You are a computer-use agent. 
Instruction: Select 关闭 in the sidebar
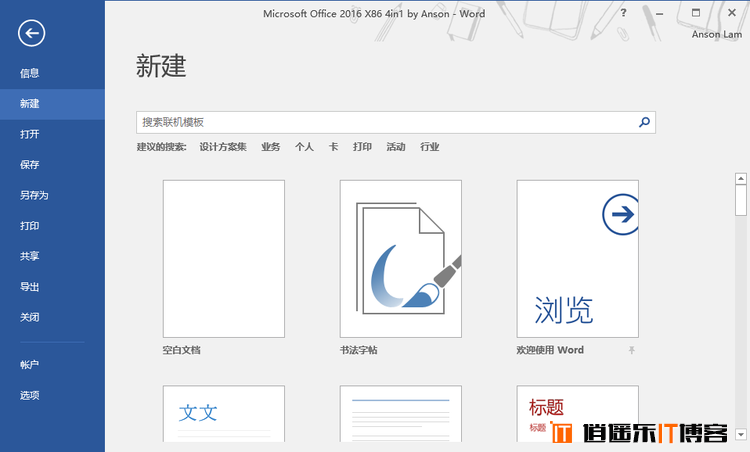pos(52,318)
